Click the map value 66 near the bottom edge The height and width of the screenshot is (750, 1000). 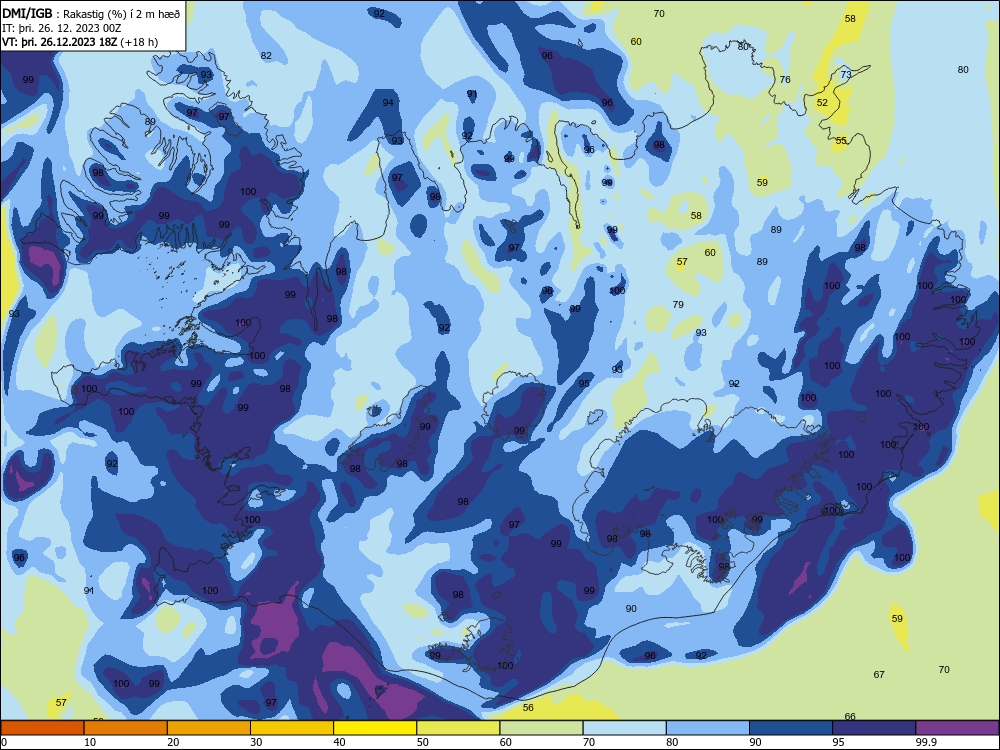tap(849, 717)
